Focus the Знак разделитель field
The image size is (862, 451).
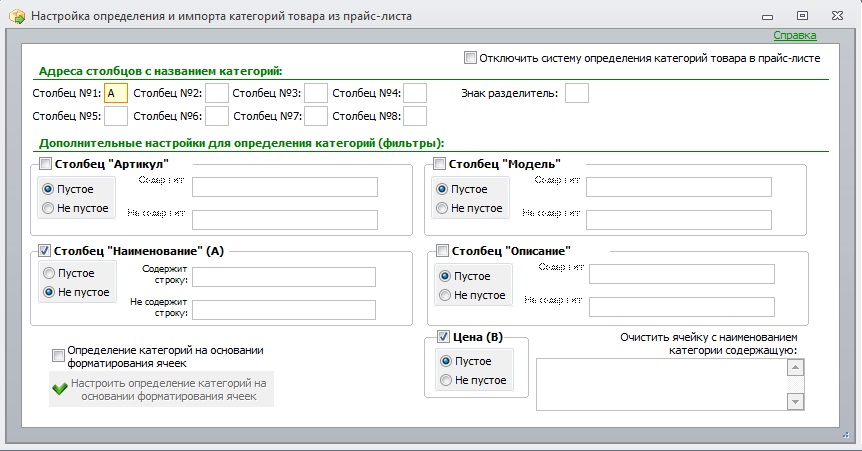tap(577, 93)
